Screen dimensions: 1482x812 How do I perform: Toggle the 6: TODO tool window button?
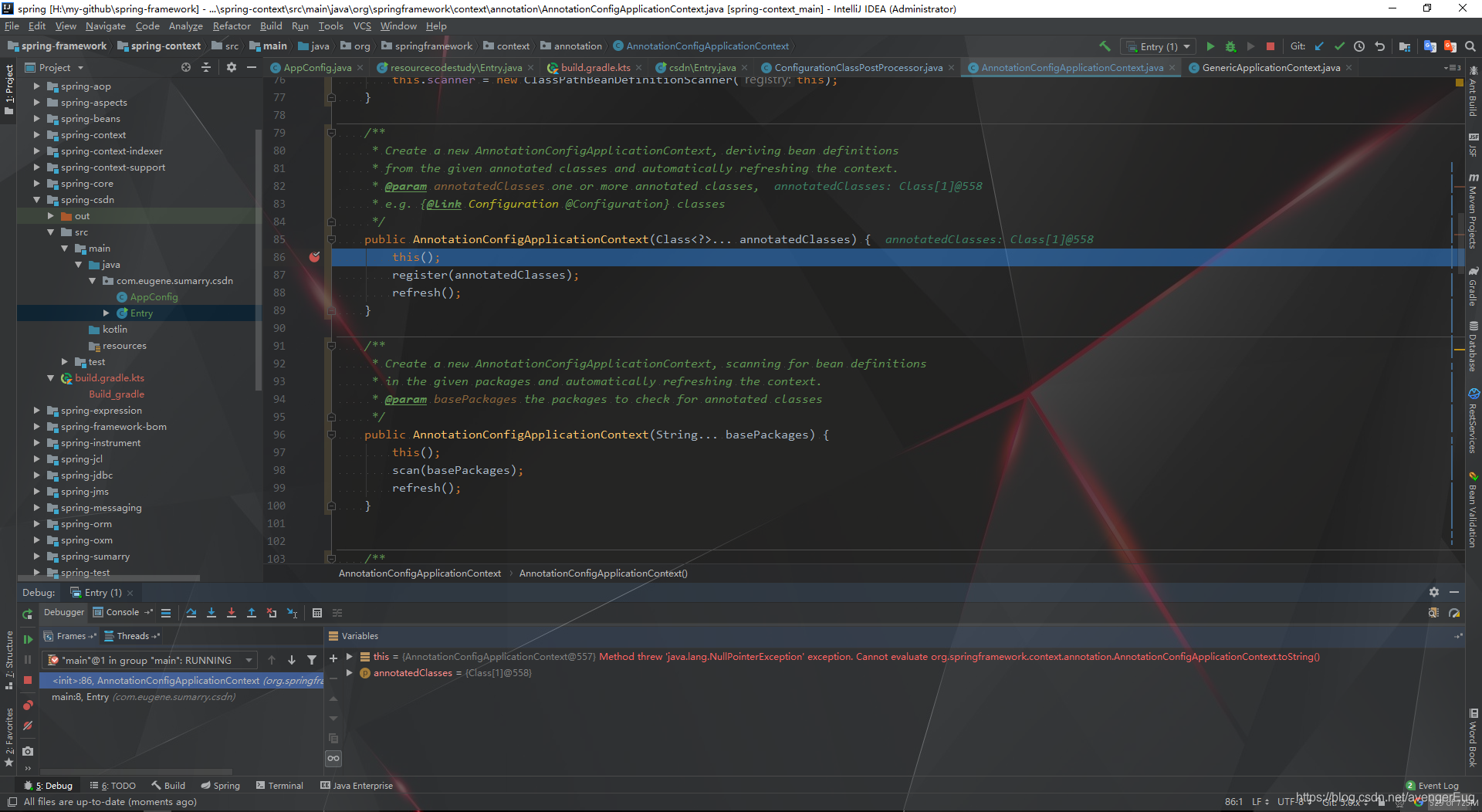point(113,786)
